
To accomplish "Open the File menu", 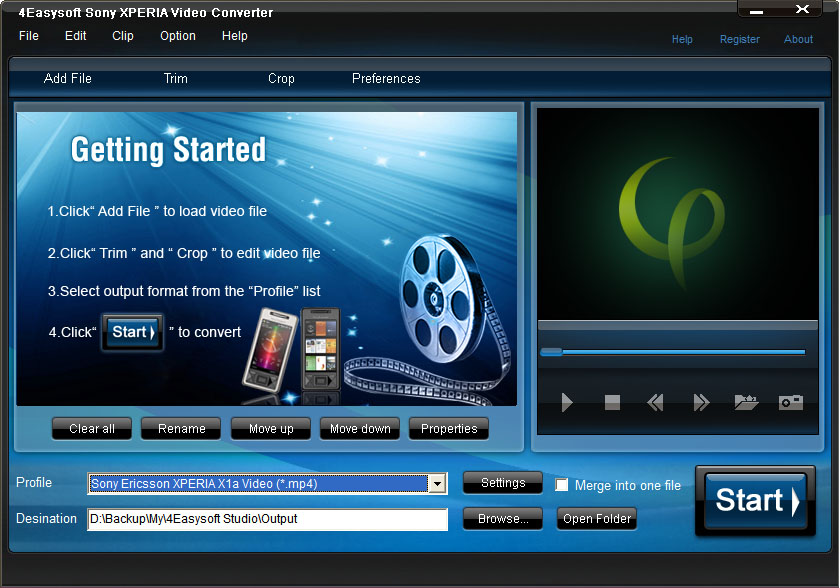I will 29,36.
